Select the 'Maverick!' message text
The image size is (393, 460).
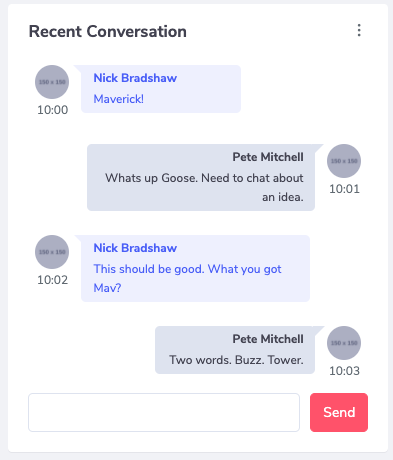coord(119,99)
